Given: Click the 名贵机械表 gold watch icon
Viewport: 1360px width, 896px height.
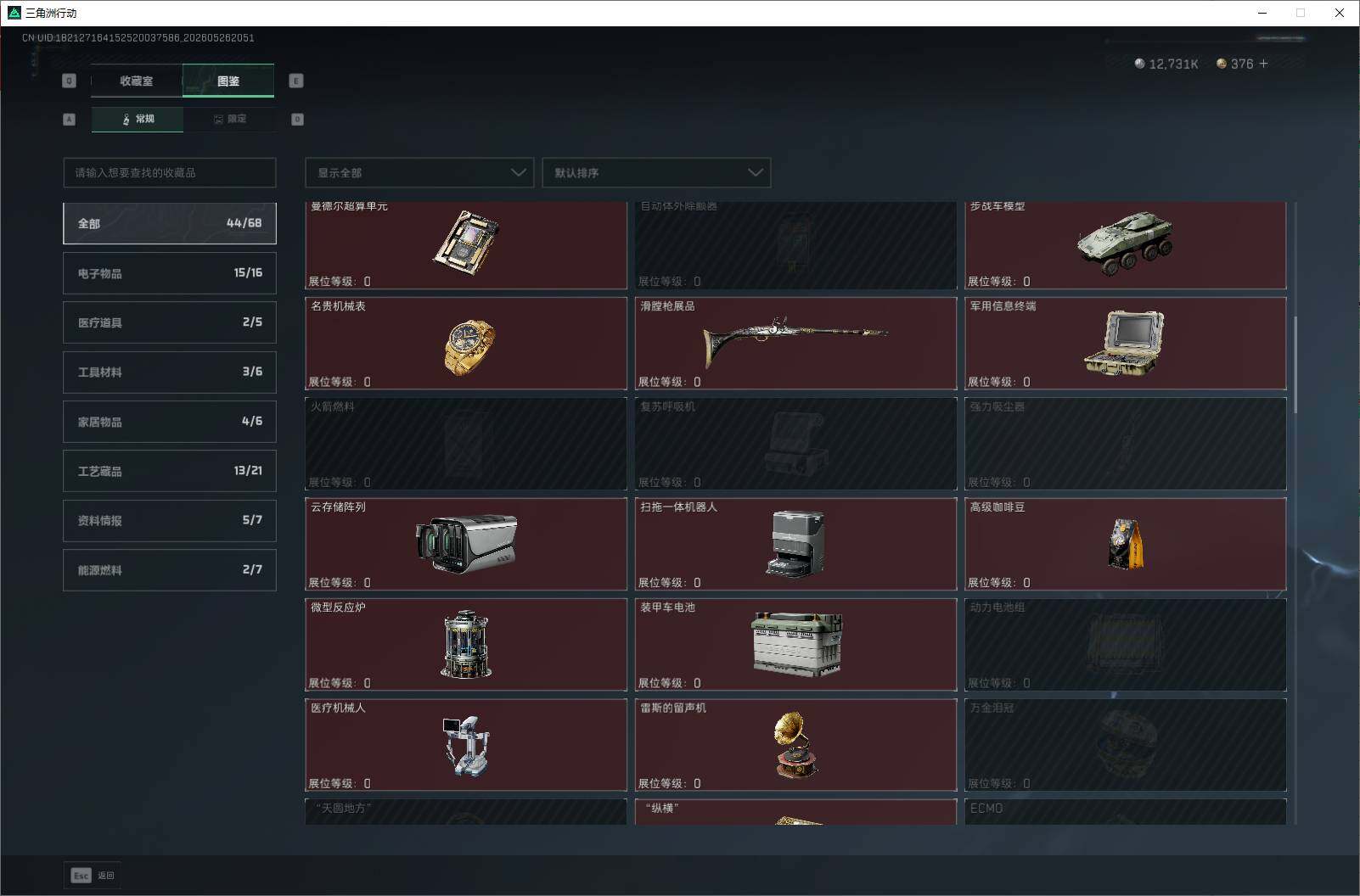Looking at the screenshot, I should 468,346.
